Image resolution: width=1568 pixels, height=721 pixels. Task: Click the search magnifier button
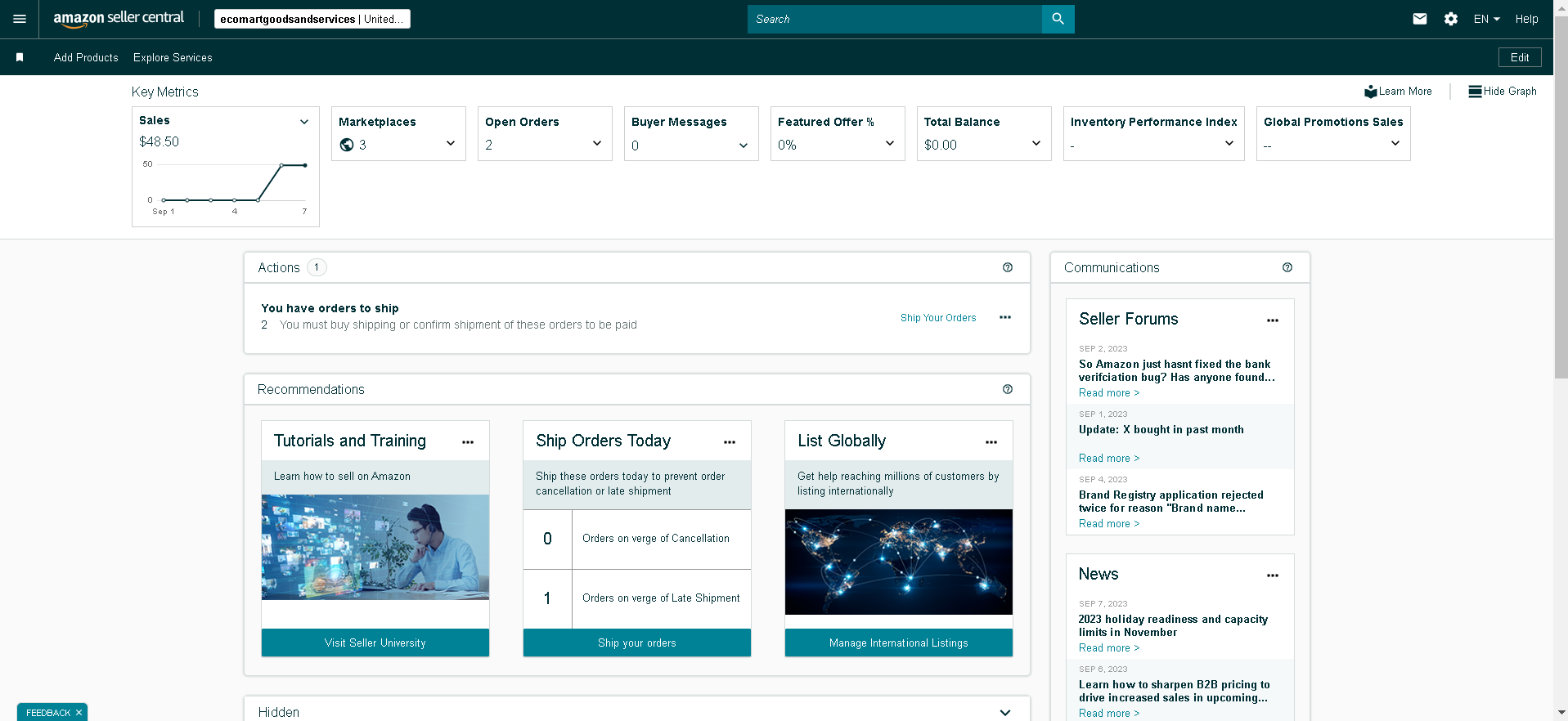coord(1058,19)
